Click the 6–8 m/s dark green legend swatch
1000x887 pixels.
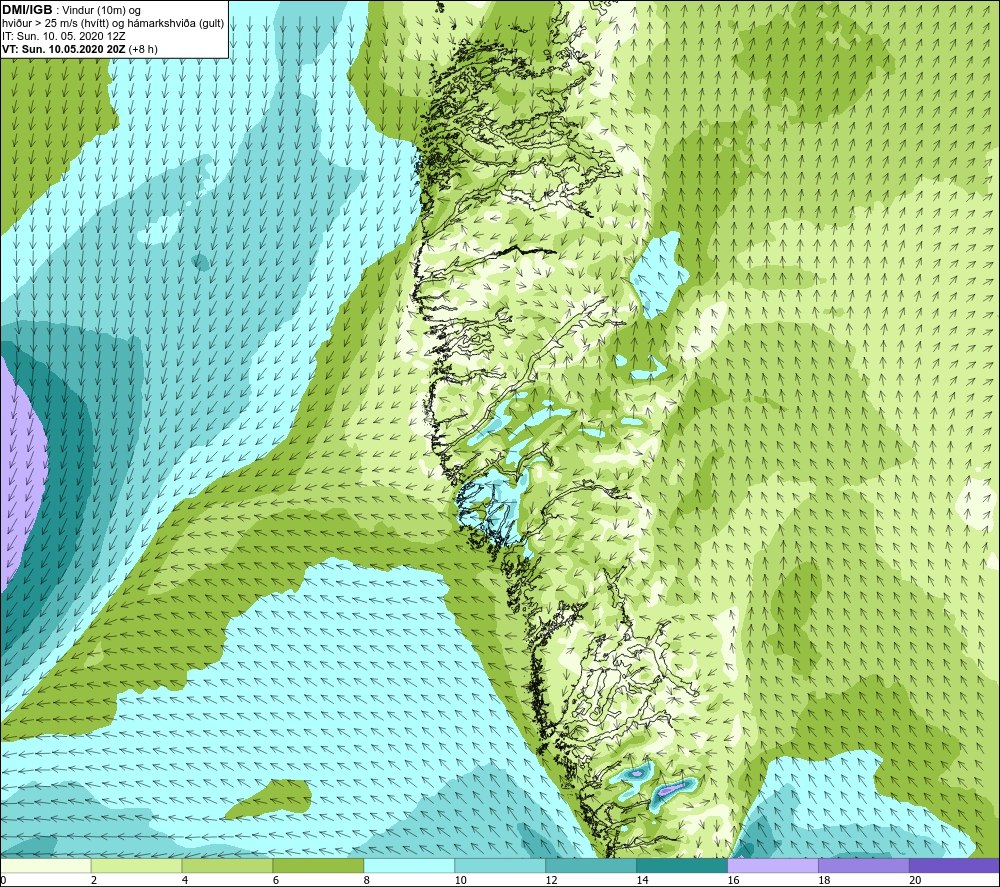[318, 865]
